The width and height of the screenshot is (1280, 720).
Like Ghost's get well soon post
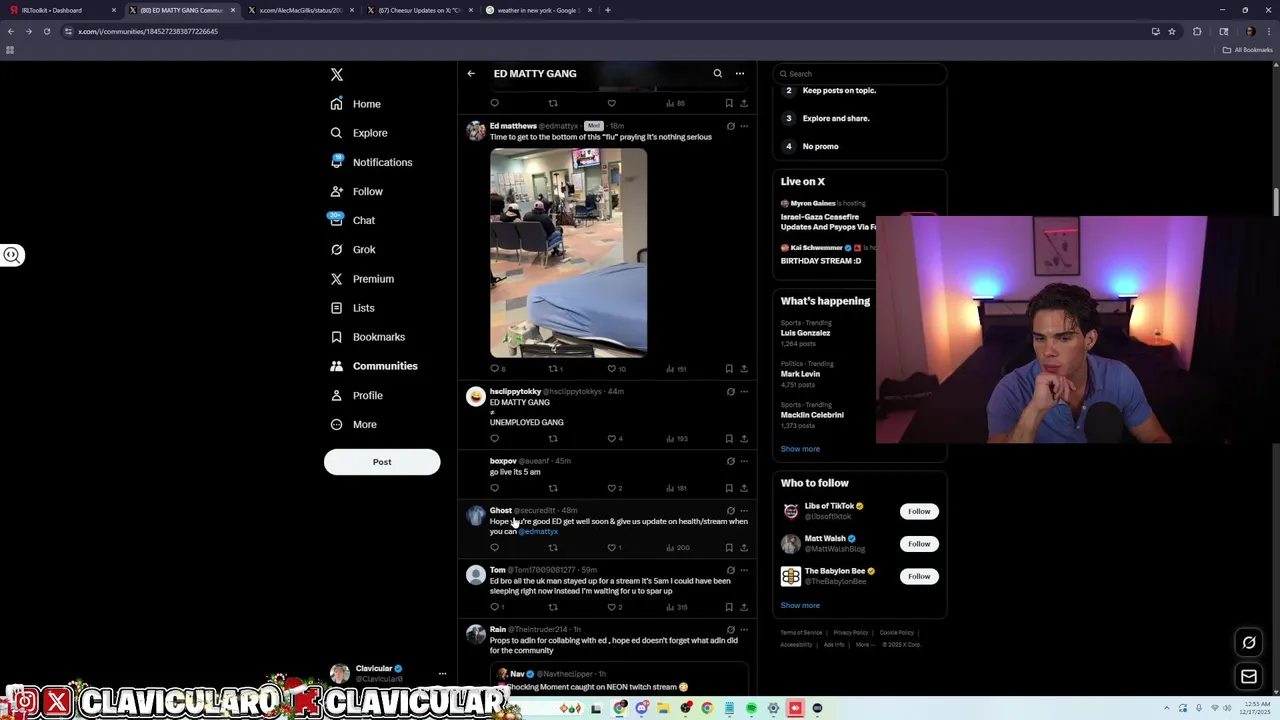(612, 548)
